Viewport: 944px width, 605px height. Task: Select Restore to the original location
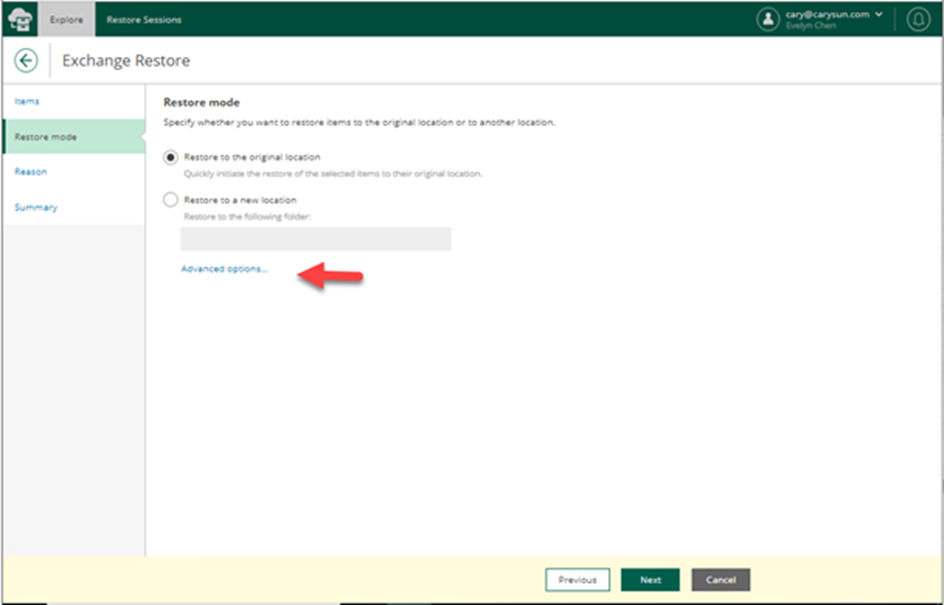(x=171, y=157)
